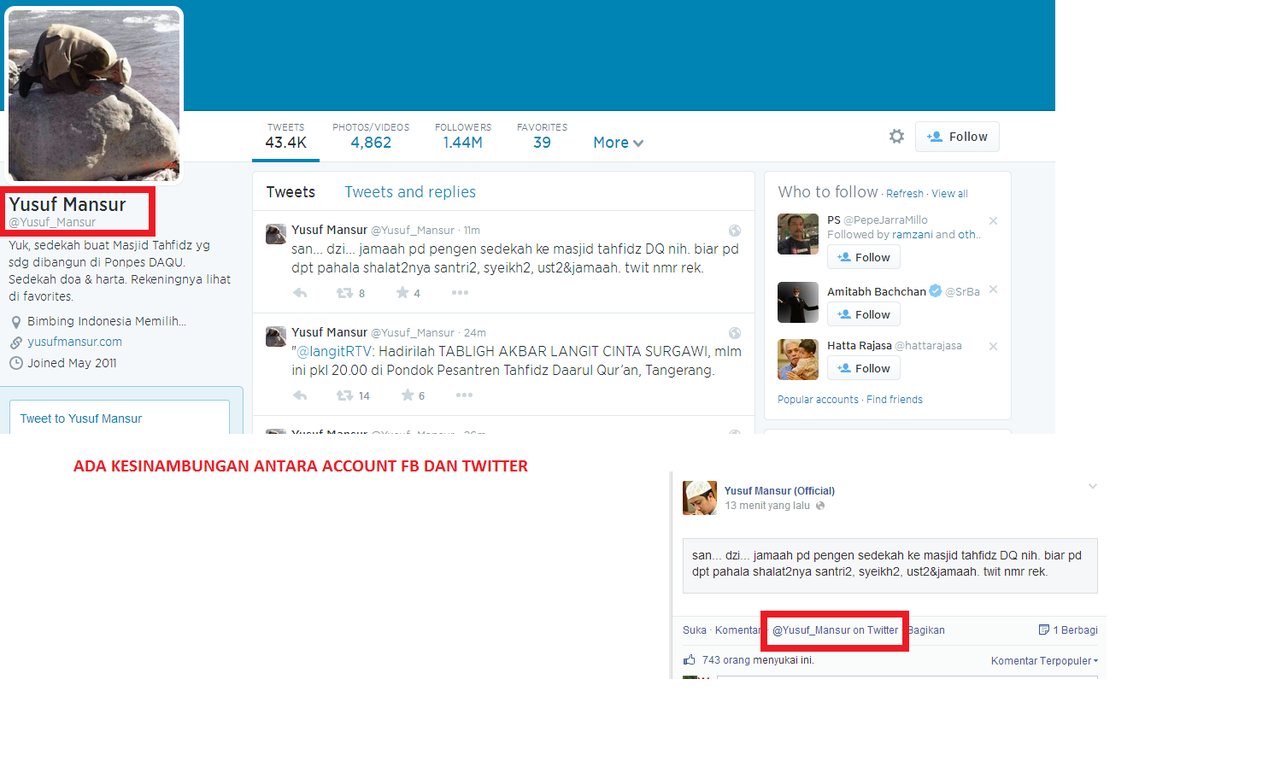Click globe icon on the 11m tweet

(735, 230)
